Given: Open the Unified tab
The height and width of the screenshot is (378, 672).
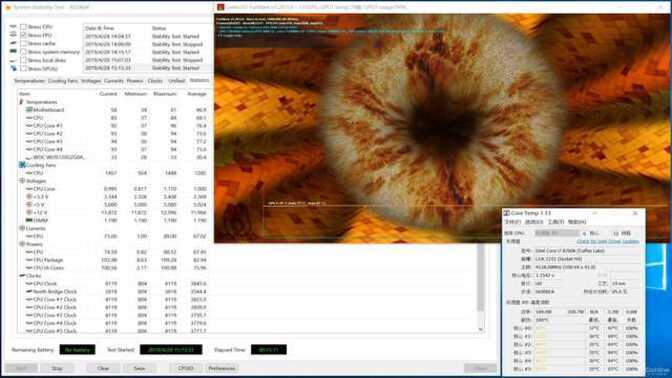Looking at the screenshot, I should (176, 81).
